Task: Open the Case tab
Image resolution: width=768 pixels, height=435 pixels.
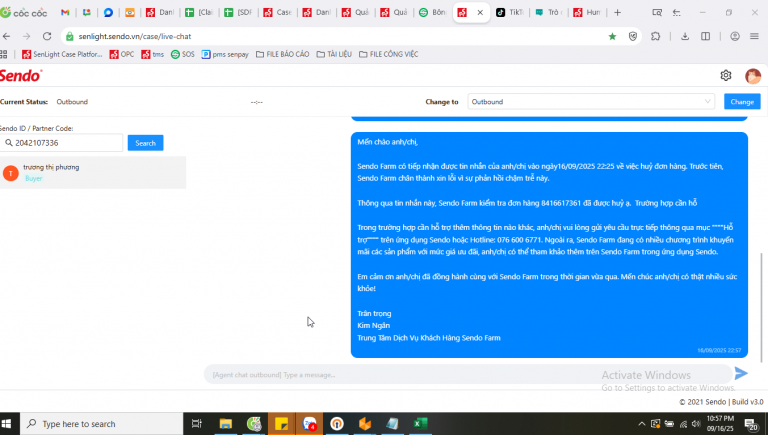Action: pyautogui.click(x=278, y=13)
